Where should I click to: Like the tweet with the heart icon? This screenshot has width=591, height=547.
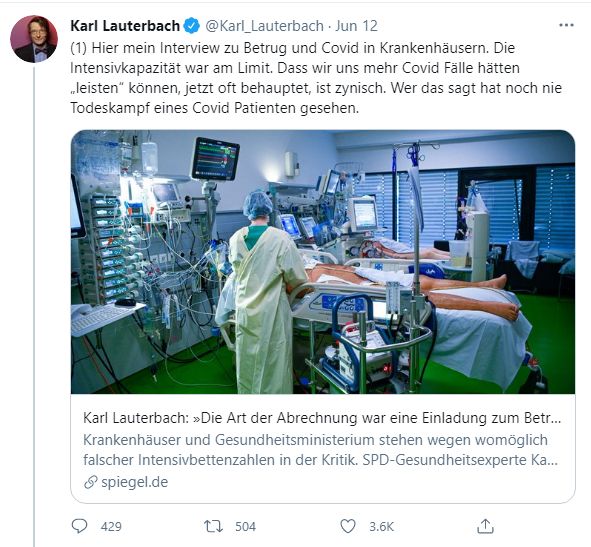tap(348, 526)
